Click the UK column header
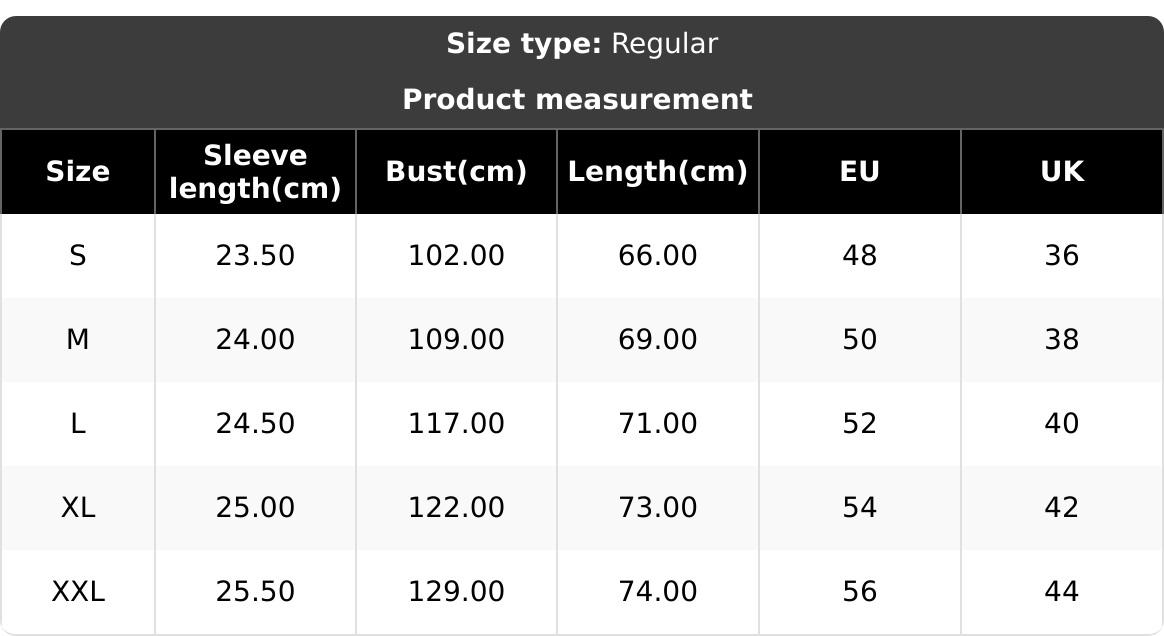The width and height of the screenshot is (1164, 636). 1061,172
